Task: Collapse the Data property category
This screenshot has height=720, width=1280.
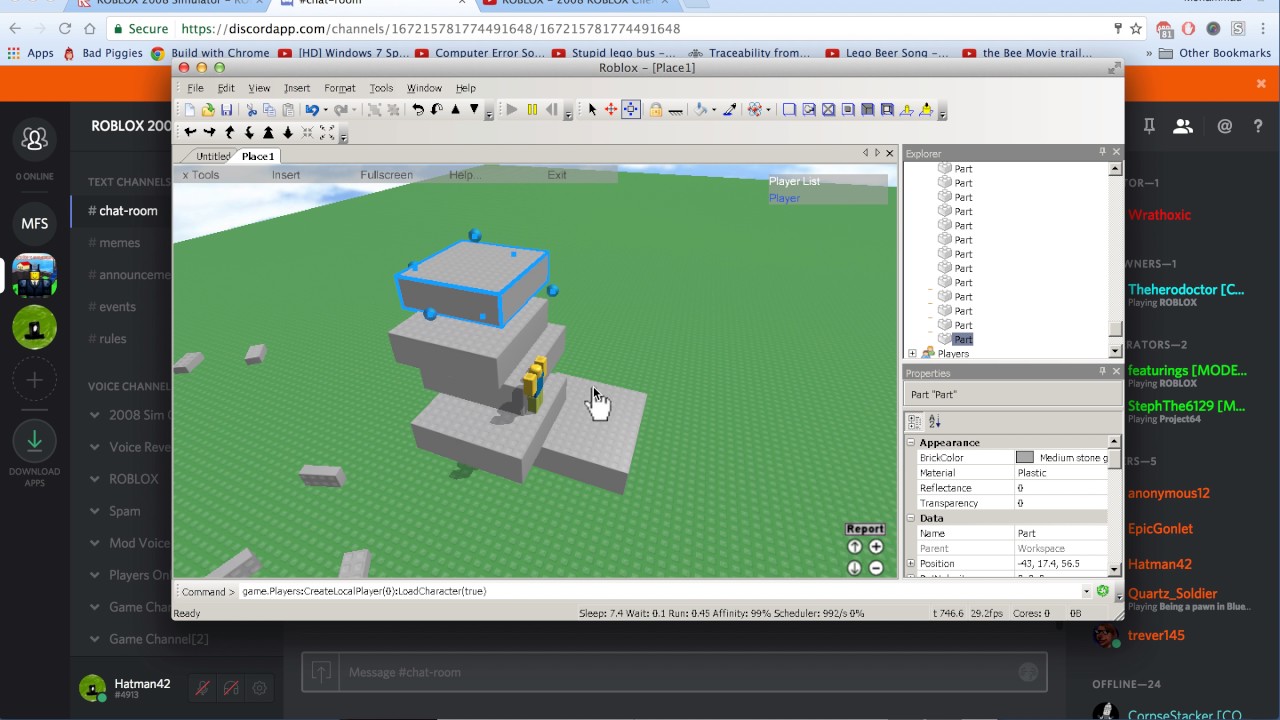Action: (911, 518)
